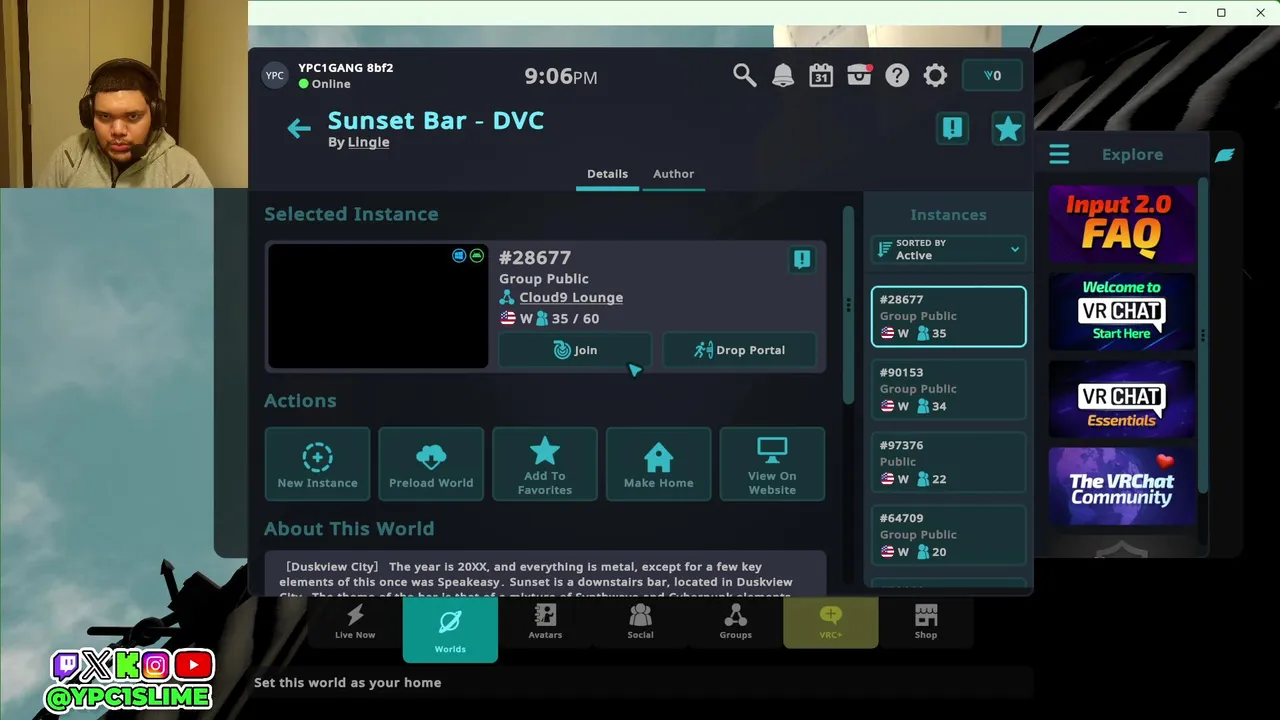Click the Explore panel scrollbar
The image size is (1280, 720).
(x=1203, y=335)
